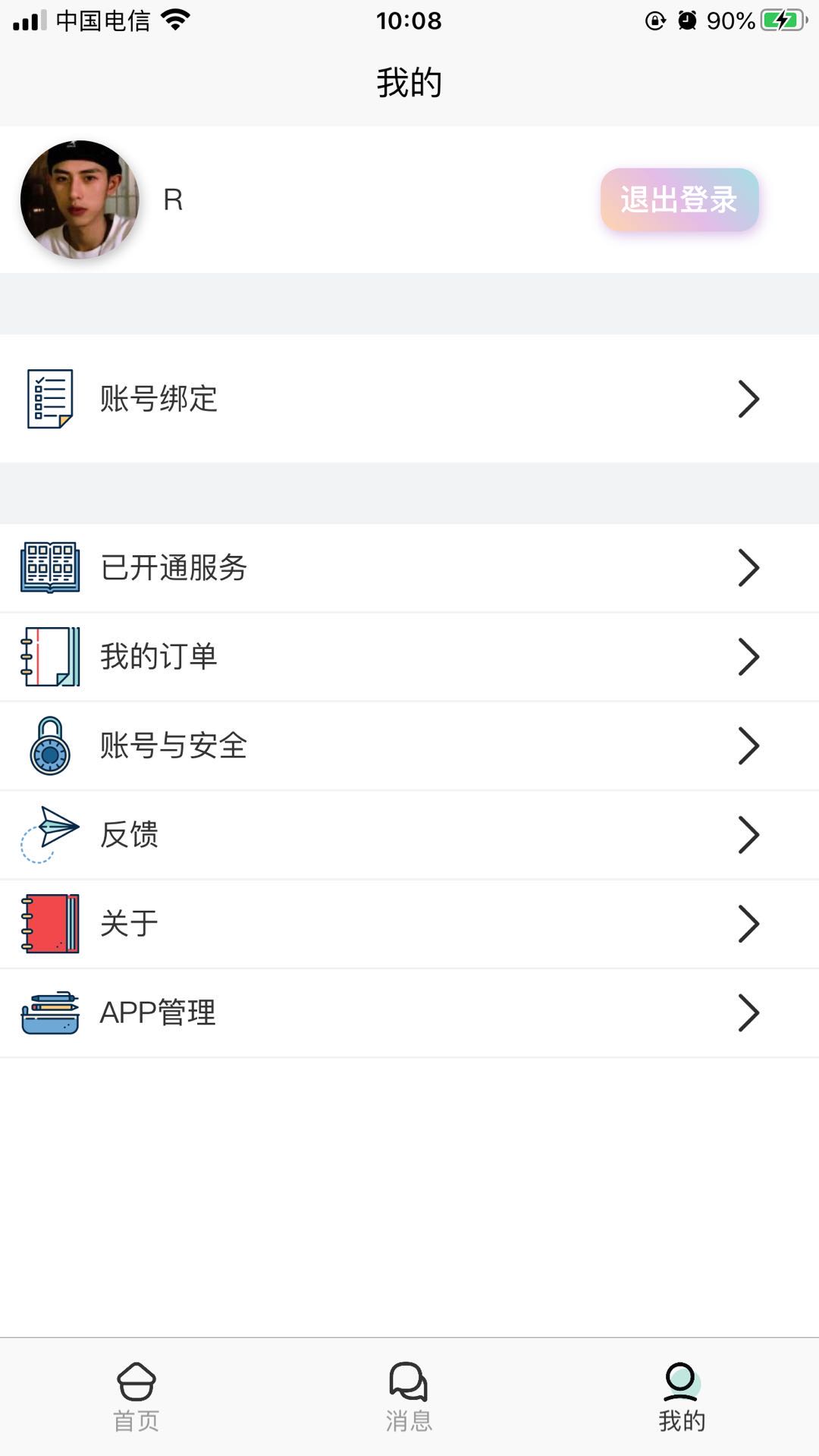Tap the battery icon in status bar
Viewport: 819px width, 1456px height.
[783, 20]
